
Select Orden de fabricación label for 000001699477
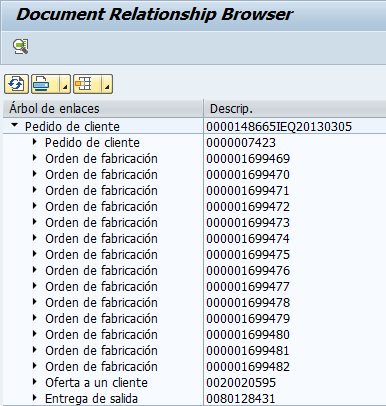point(101,287)
